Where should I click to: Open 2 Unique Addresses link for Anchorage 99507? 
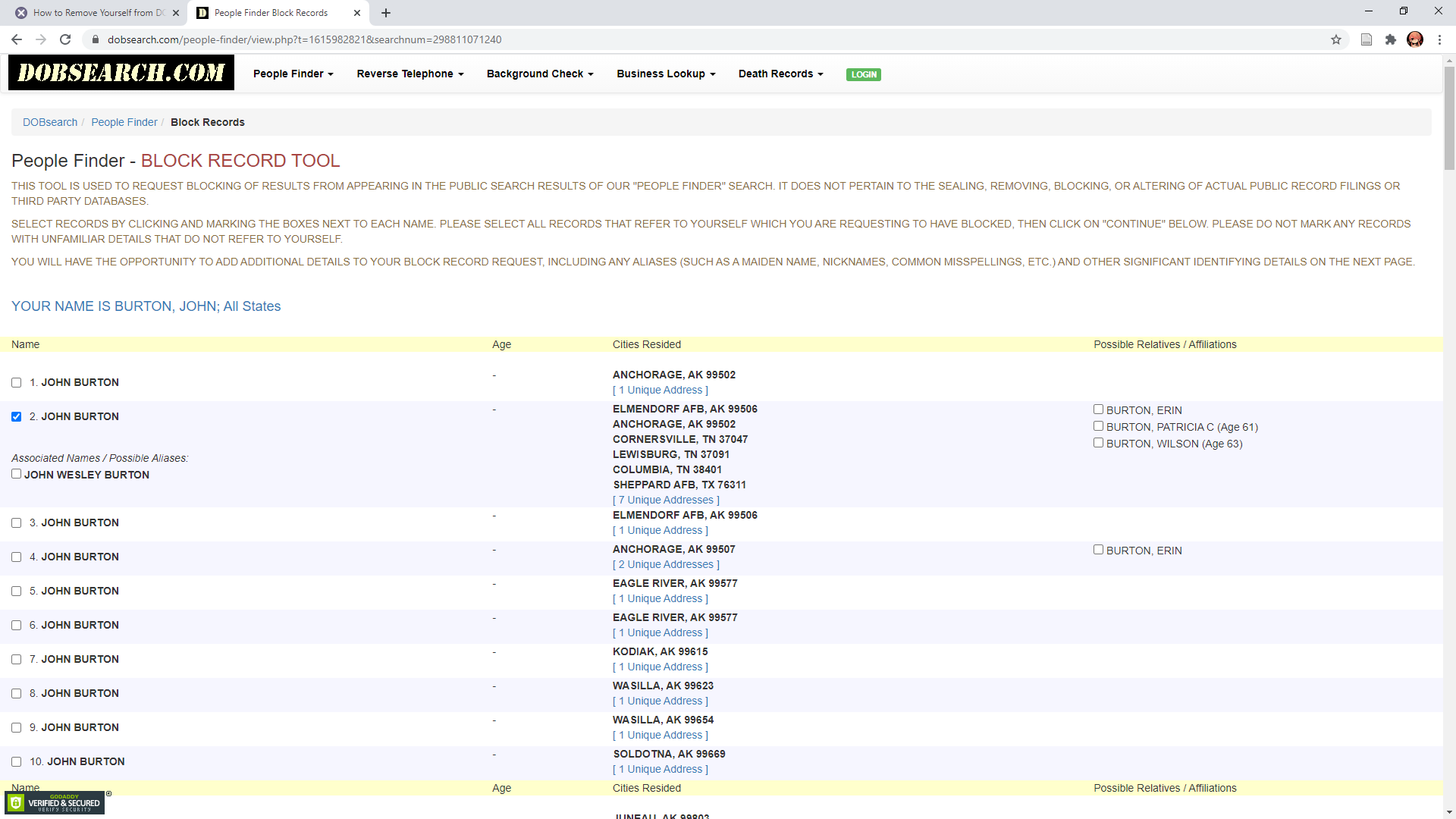coord(666,564)
